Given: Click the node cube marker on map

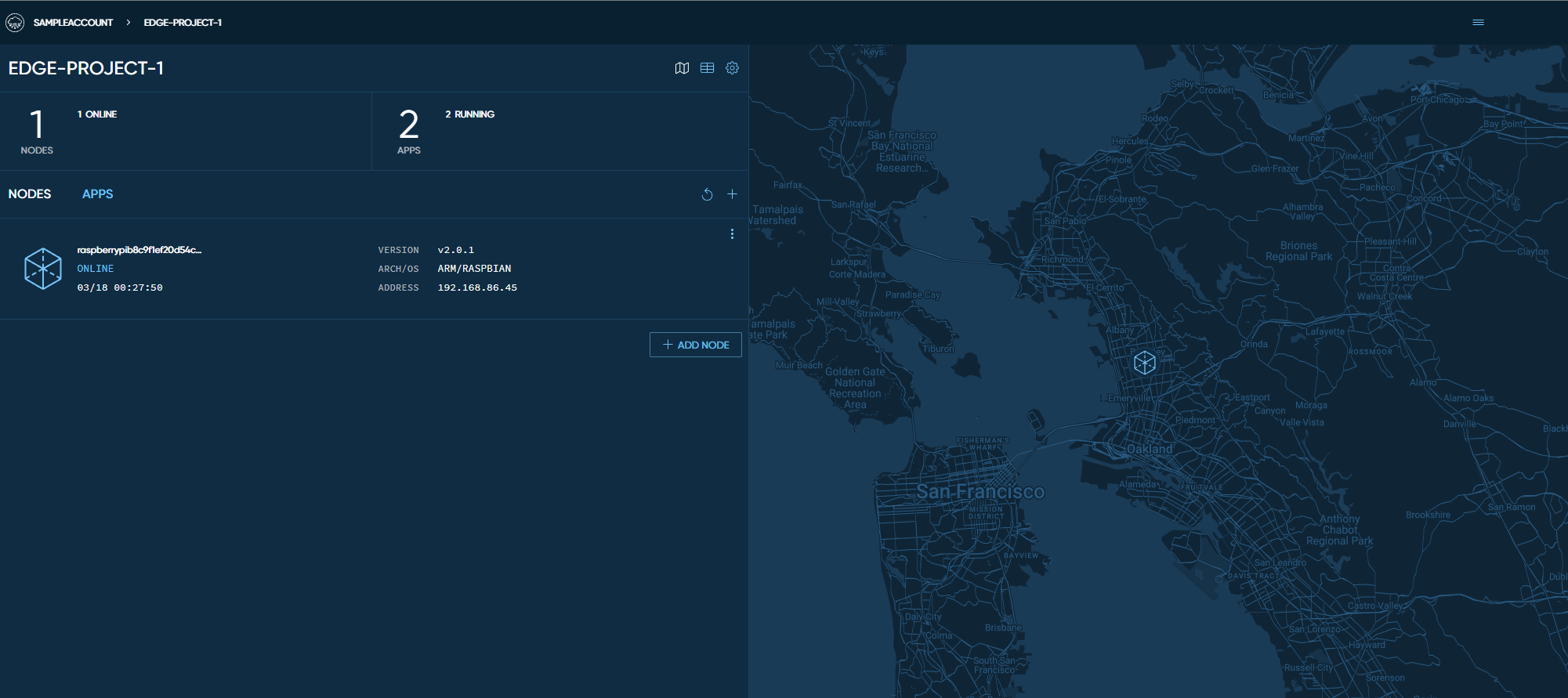Looking at the screenshot, I should pos(1145,362).
